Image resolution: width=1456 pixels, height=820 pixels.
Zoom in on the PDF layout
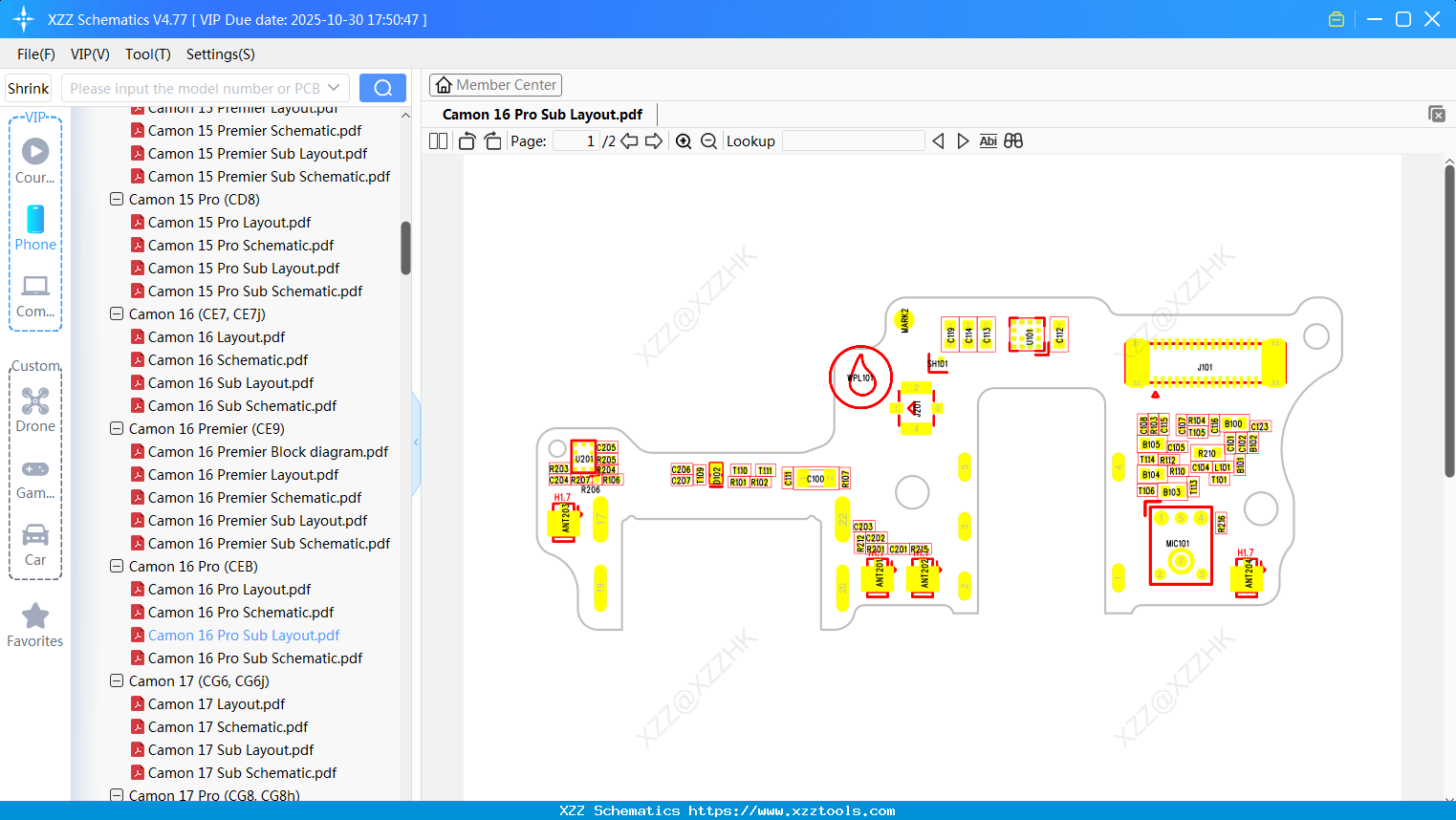(x=684, y=141)
